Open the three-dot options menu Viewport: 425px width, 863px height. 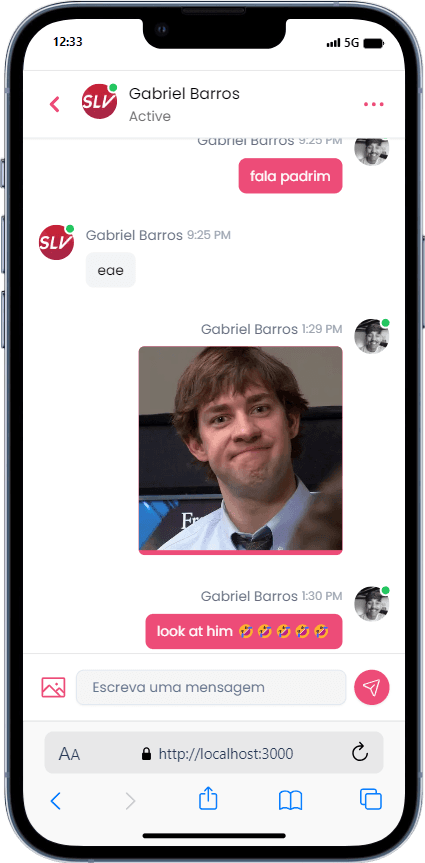click(x=373, y=104)
